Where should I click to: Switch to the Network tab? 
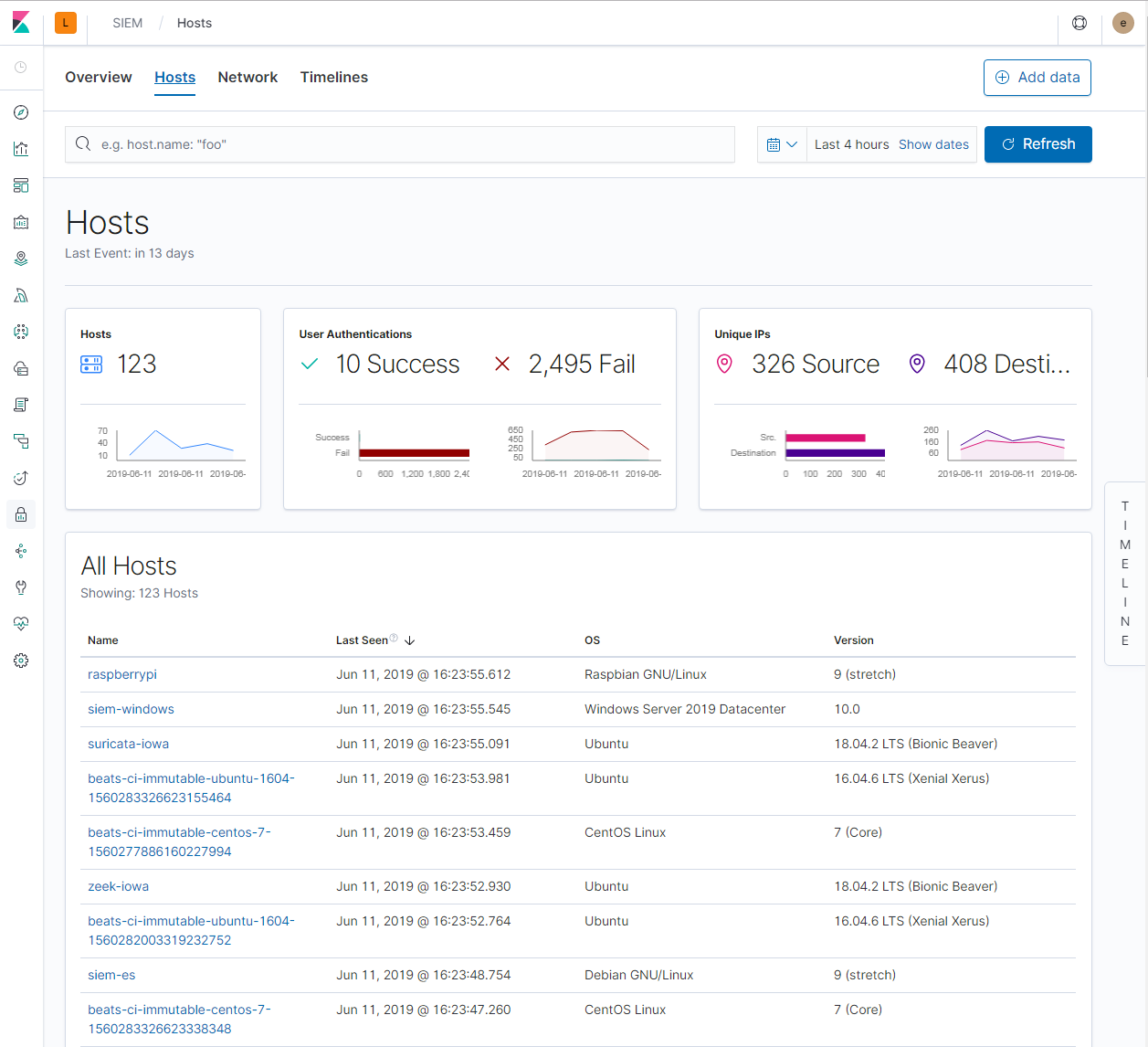pos(248,78)
